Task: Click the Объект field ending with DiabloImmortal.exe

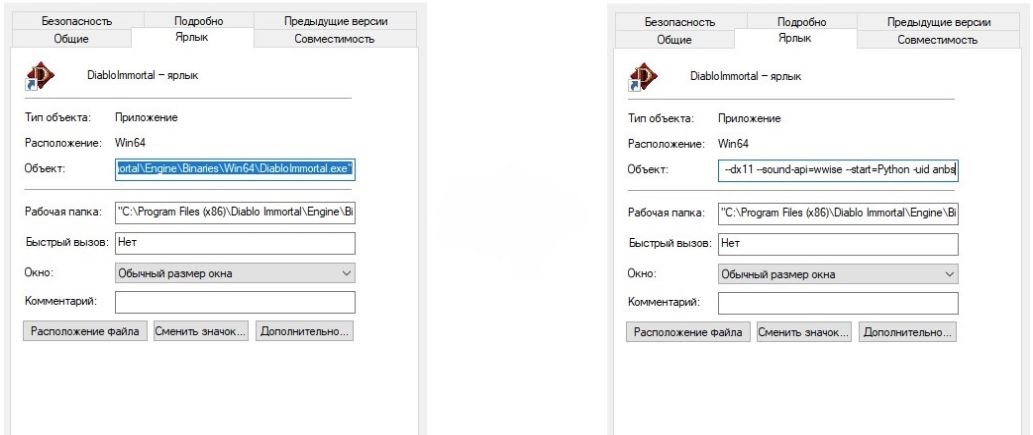Action: point(235,171)
